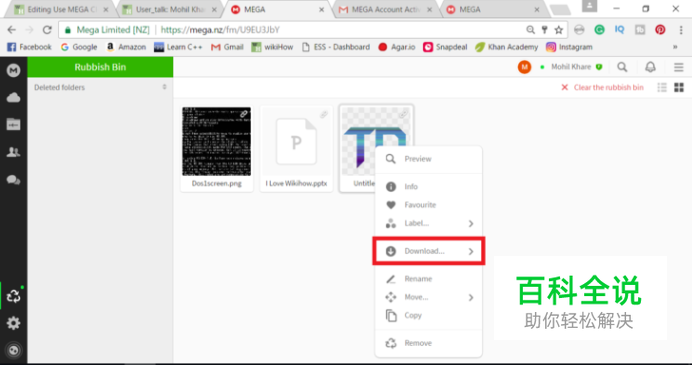Open the Settings gear in sidebar

tap(13, 324)
